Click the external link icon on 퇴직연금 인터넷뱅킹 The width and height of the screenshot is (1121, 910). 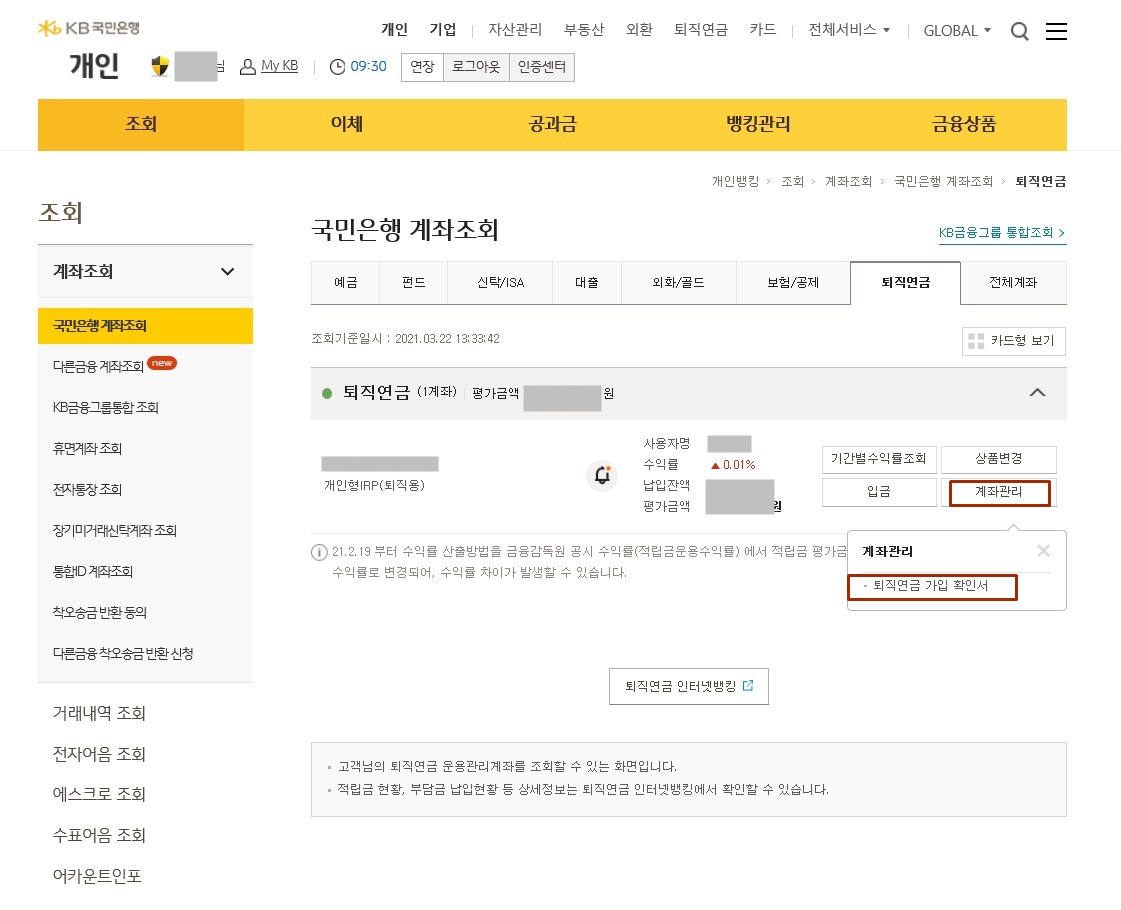(748, 686)
